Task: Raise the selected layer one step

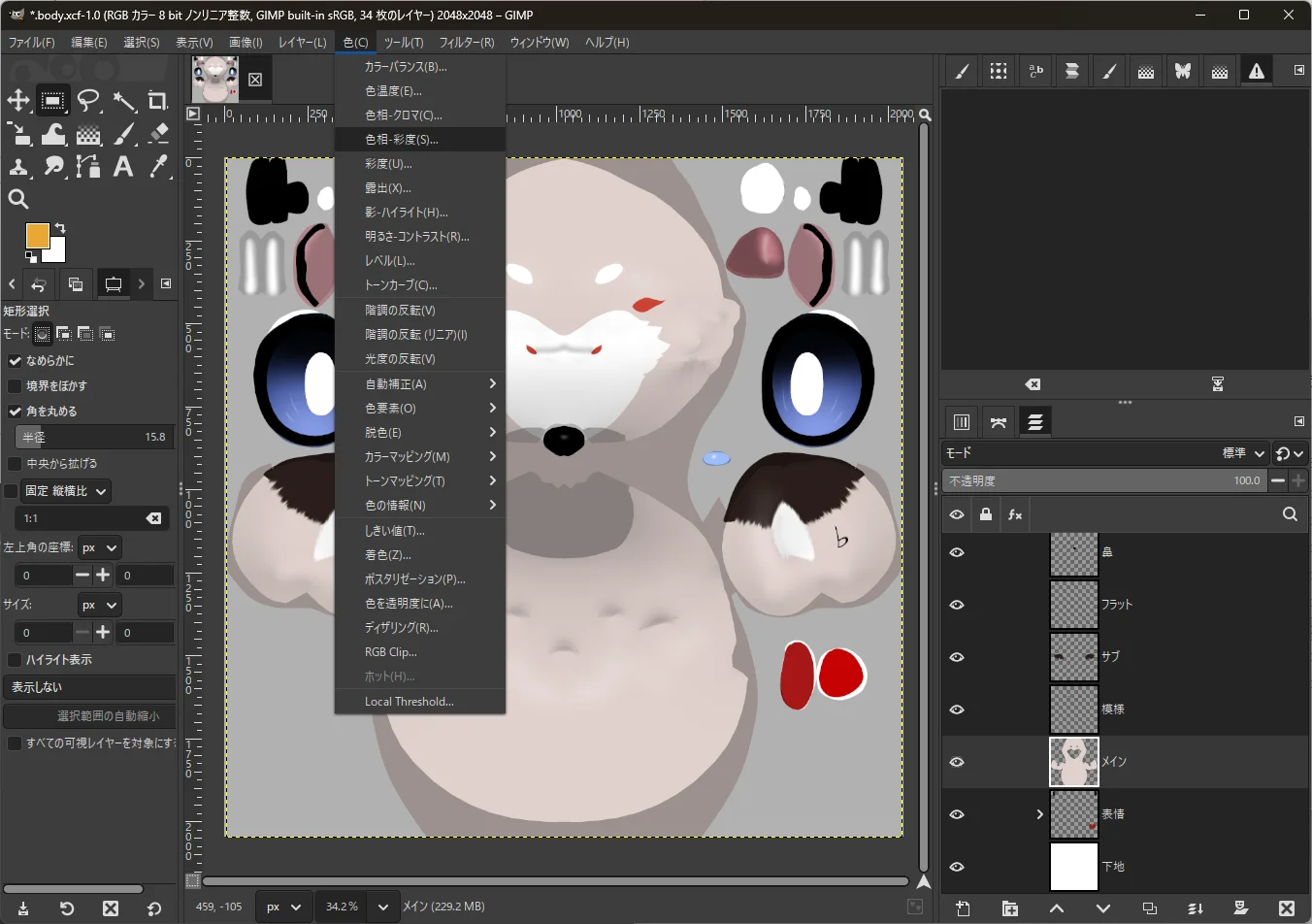Action: point(1057,908)
